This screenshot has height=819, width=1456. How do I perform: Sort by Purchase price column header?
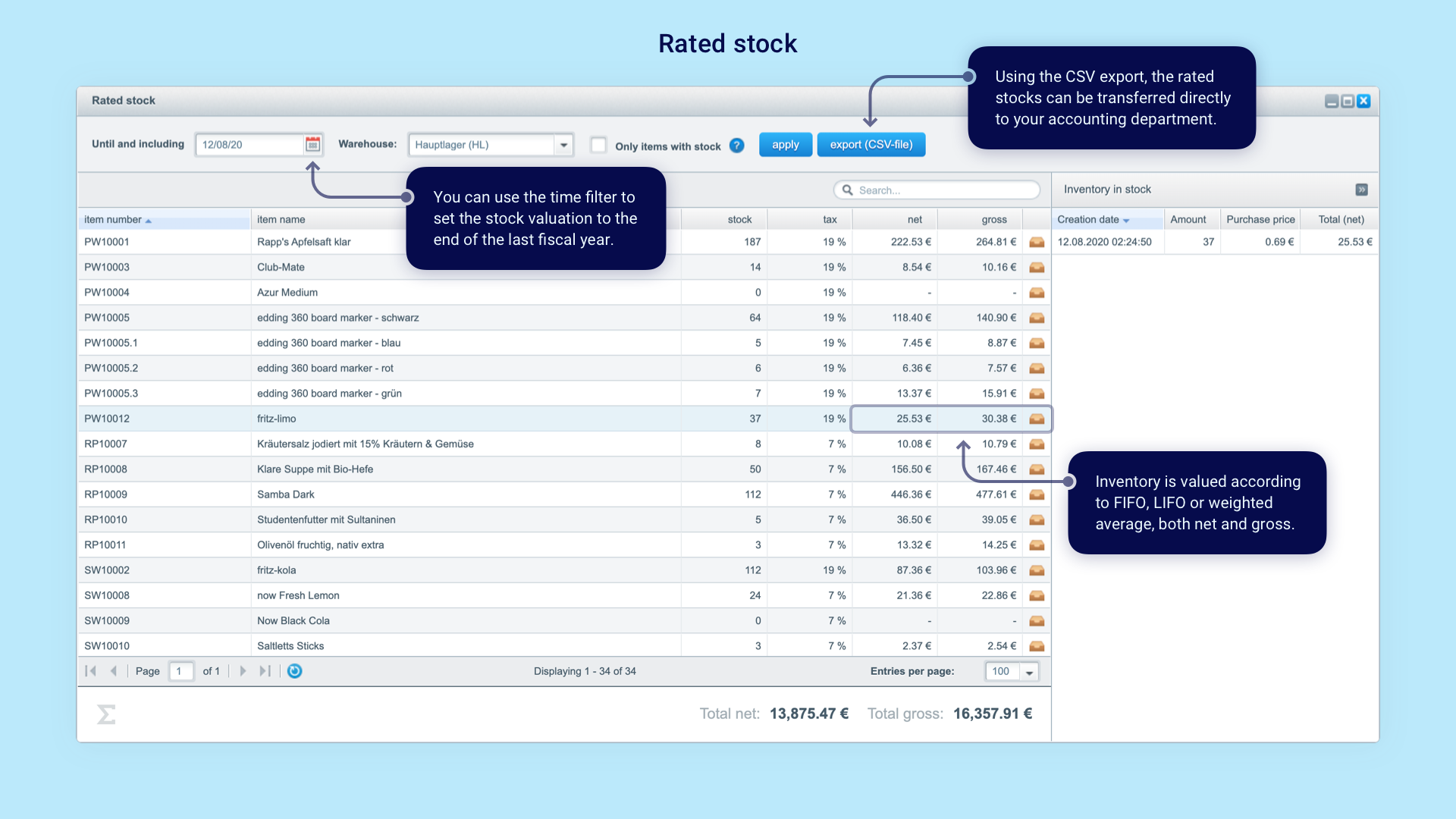[x=1260, y=220]
